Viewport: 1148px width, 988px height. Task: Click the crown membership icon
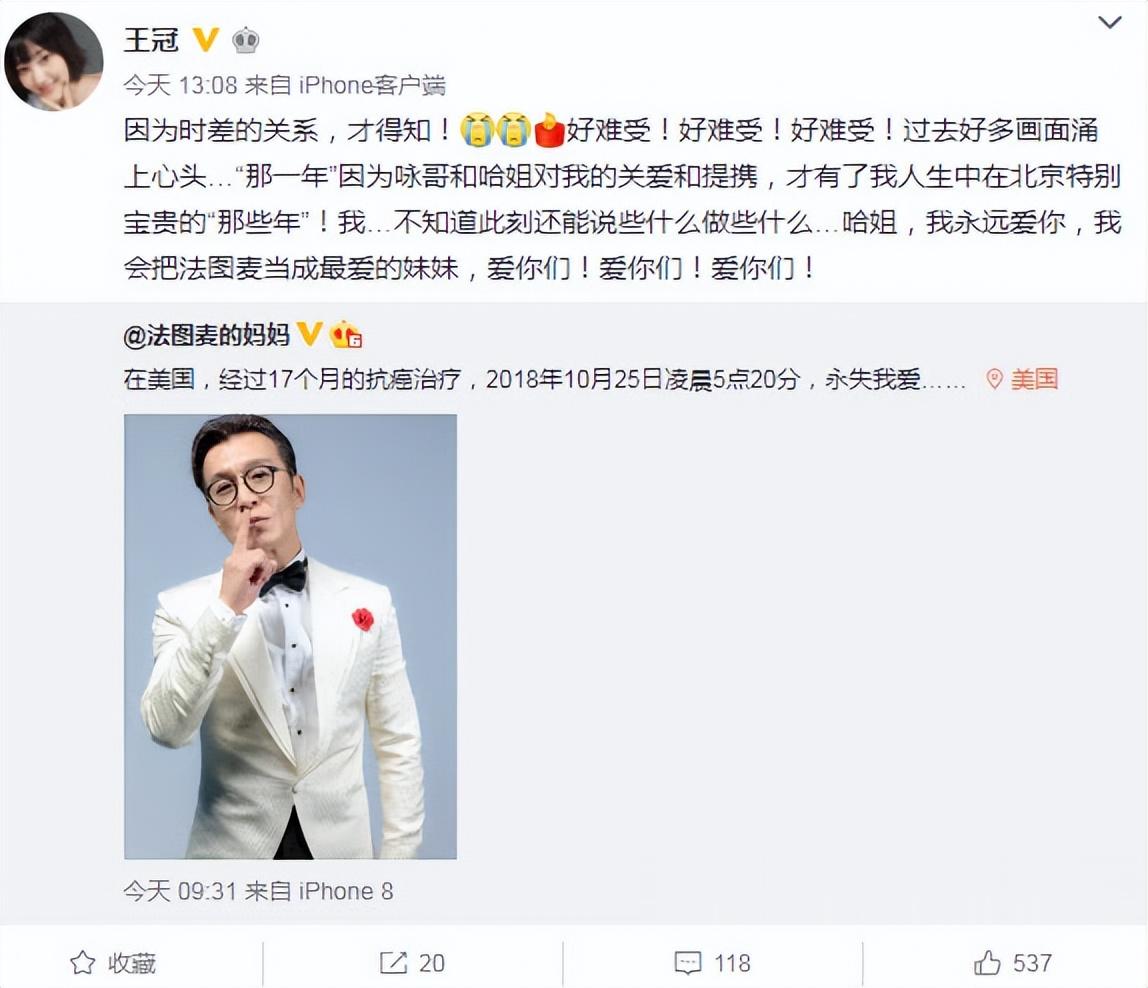coord(246,40)
